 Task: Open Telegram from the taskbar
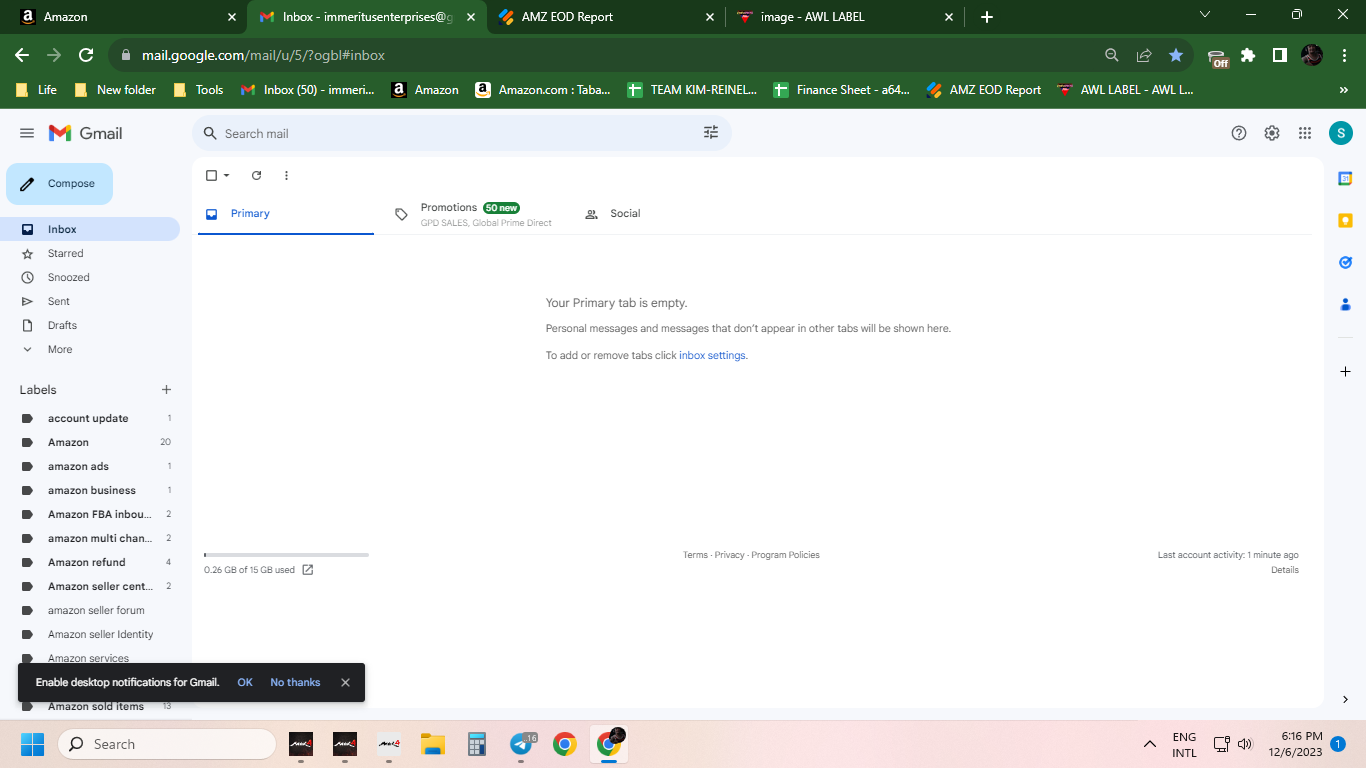[x=521, y=744]
